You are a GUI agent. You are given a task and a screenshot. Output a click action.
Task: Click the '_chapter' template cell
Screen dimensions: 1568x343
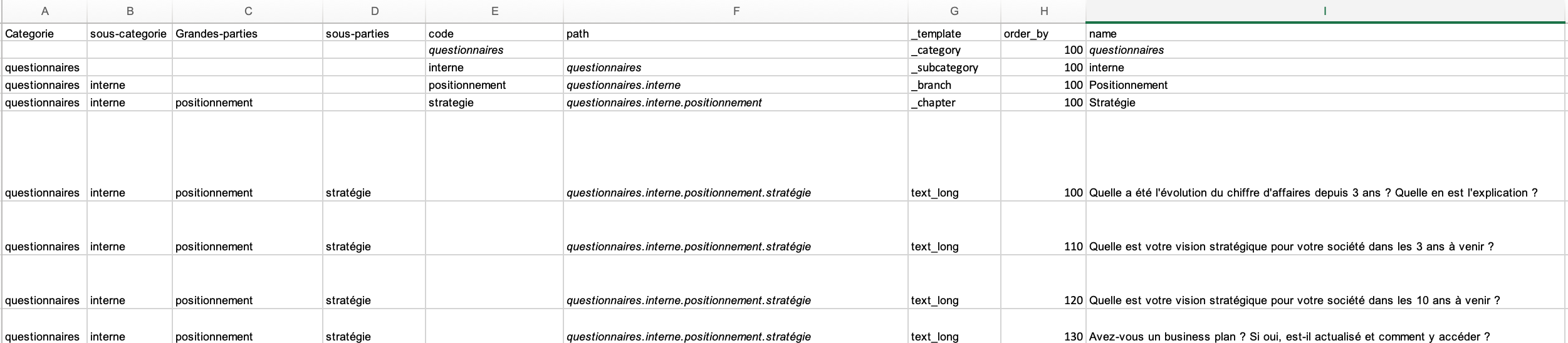954,103
